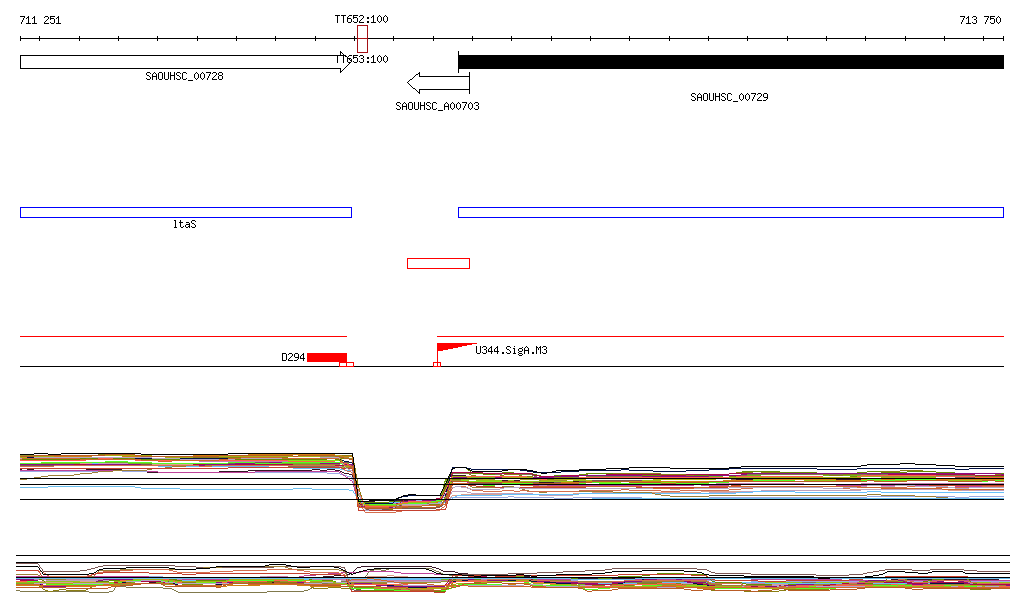Screen dimensions: 1024x611
Task: Click the ltaS gene name
Action: pyautogui.click(x=185, y=225)
